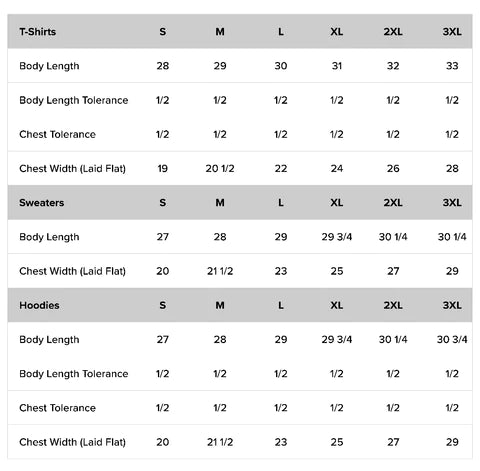Select the XL column header in Sweaters
The height and width of the screenshot is (471, 480).
(x=337, y=203)
